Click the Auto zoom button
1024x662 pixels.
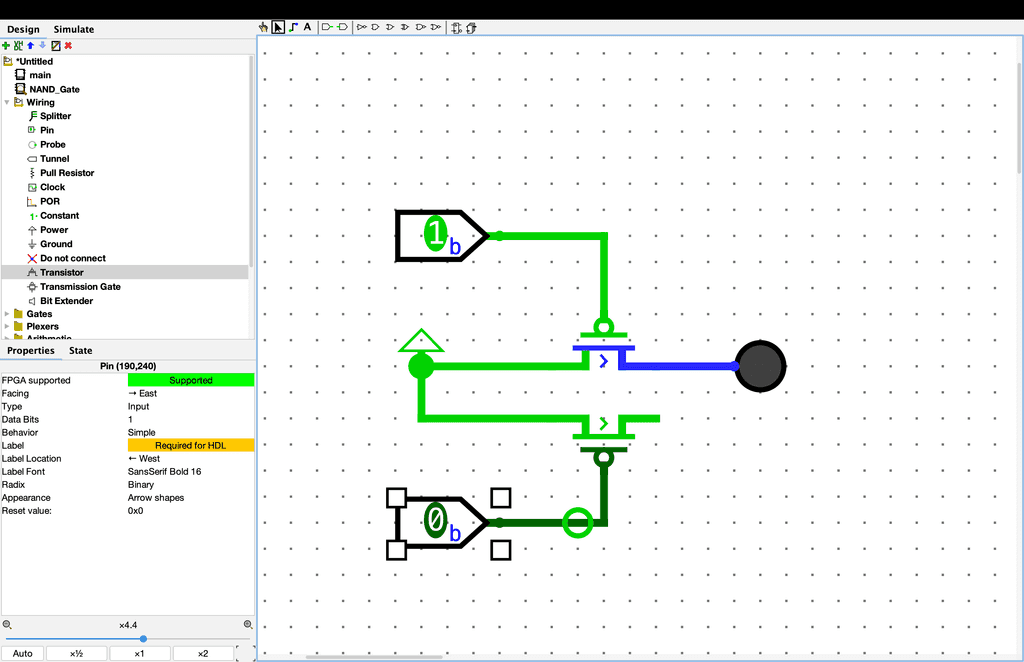23,653
